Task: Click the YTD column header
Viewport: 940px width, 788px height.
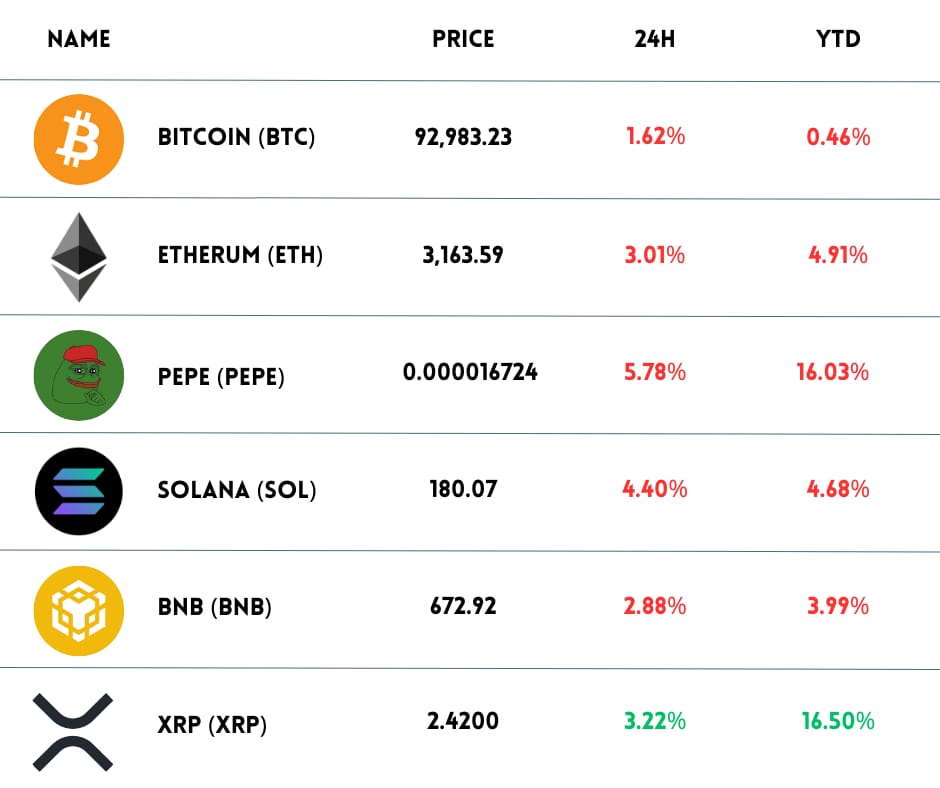Action: pos(838,40)
